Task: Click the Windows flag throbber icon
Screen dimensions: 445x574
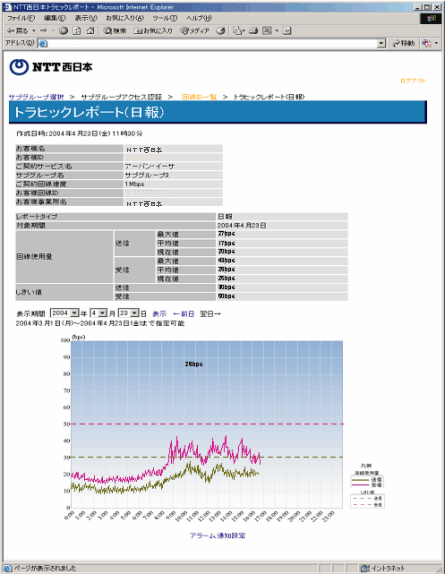Action: [431, 18]
